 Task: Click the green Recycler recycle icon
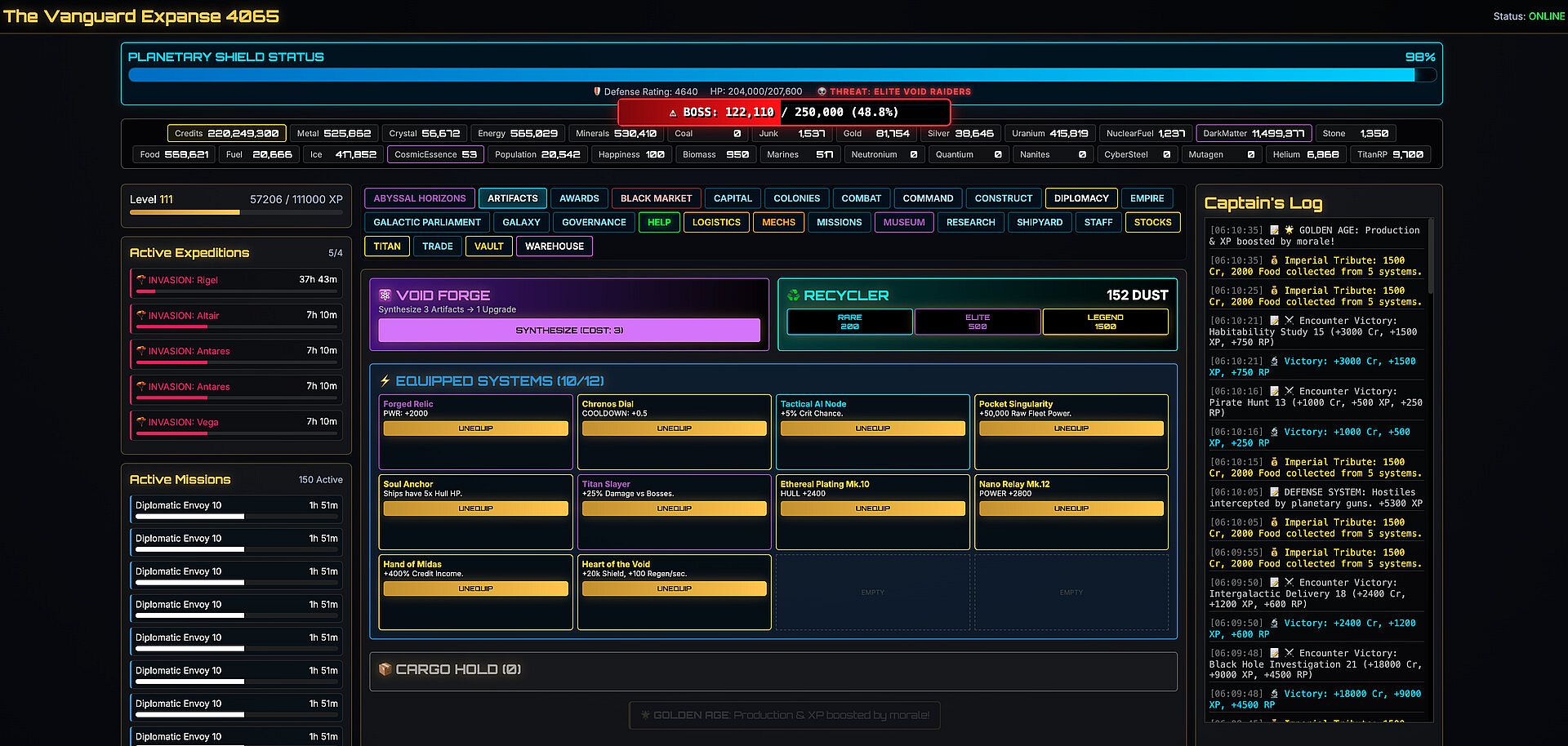[x=793, y=295]
